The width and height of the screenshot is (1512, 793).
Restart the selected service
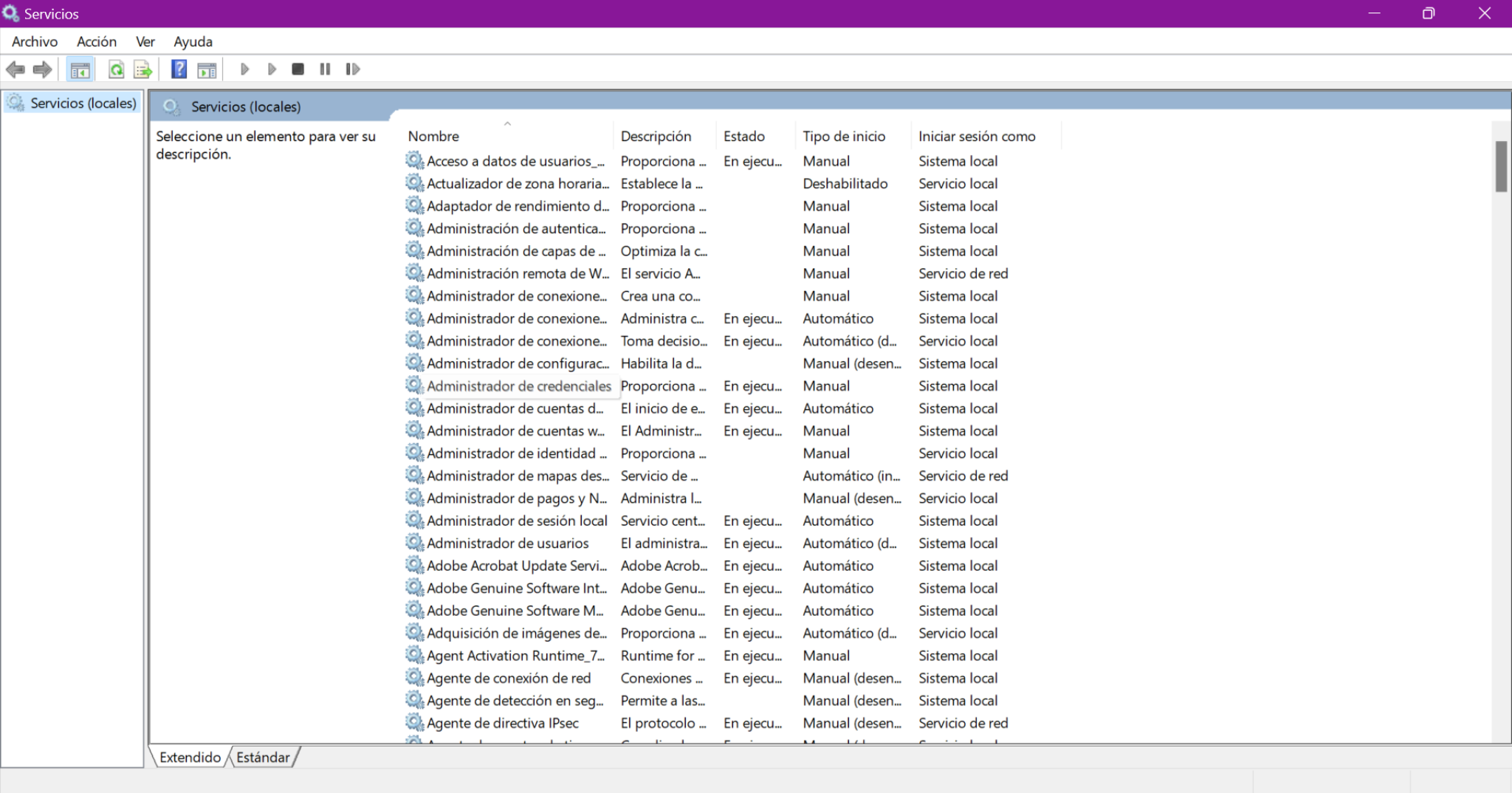click(x=353, y=69)
